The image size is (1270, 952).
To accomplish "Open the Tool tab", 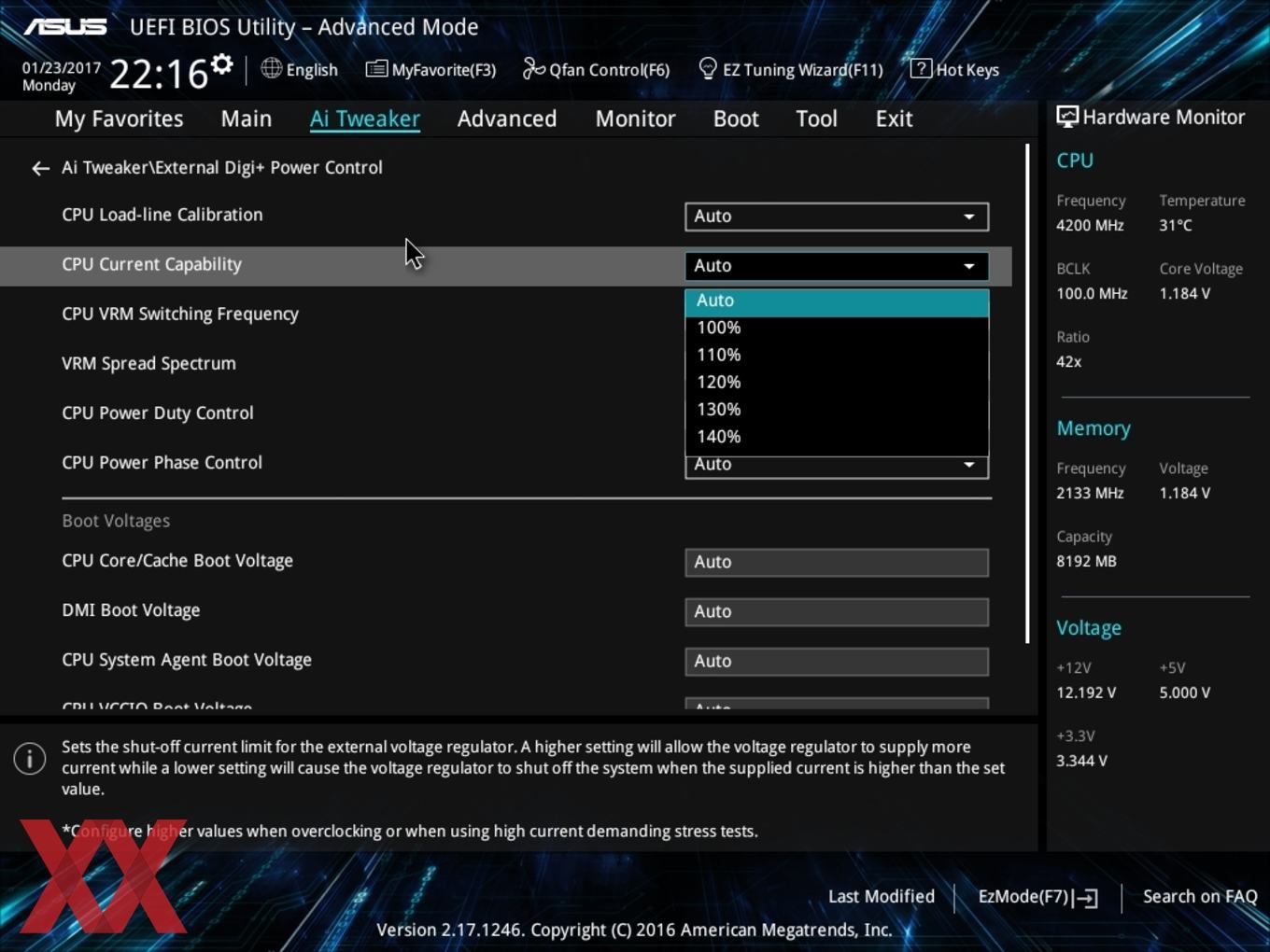I will pyautogui.click(x=816, y=119).
